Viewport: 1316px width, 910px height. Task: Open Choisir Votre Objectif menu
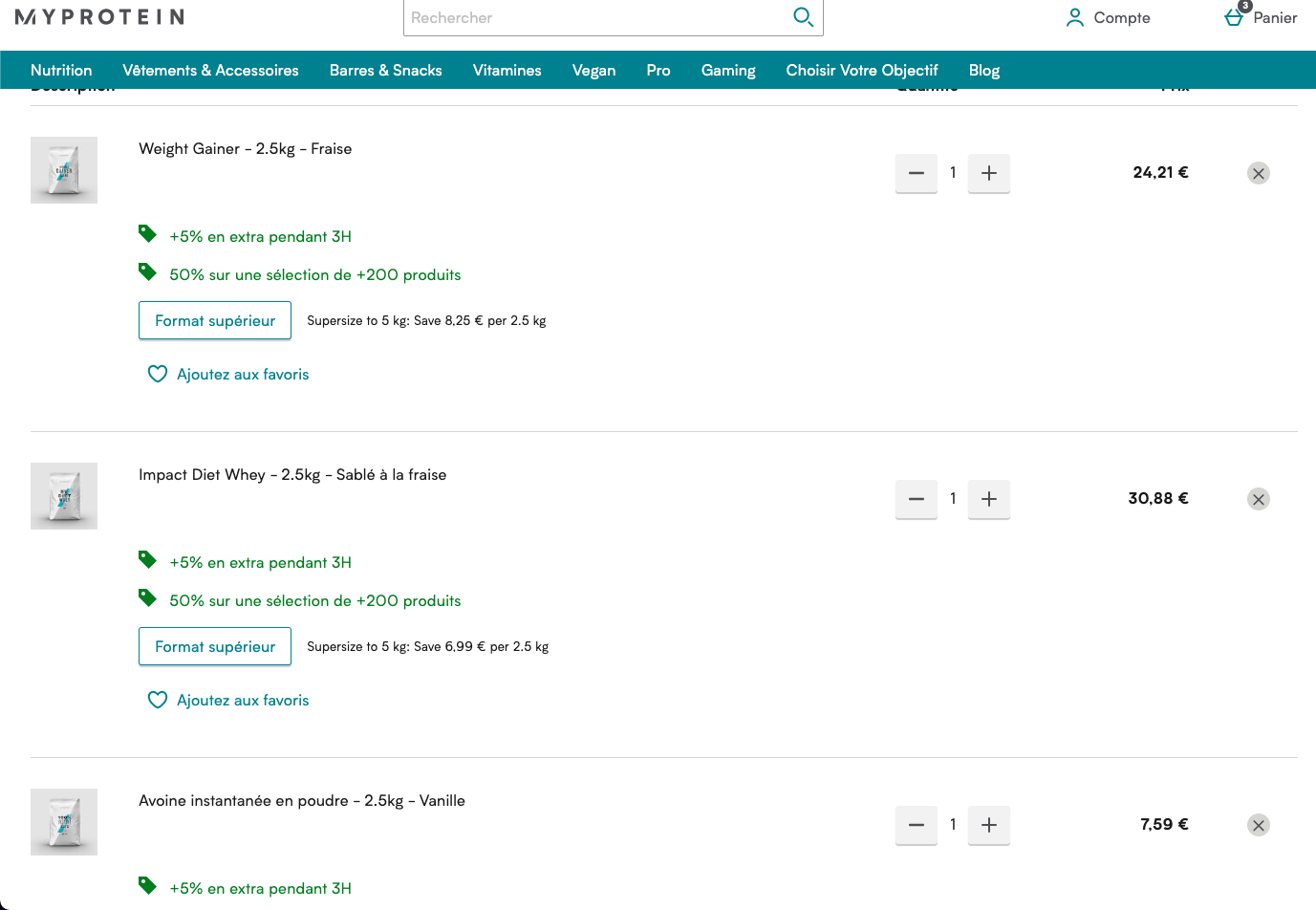tap(862, 71)
